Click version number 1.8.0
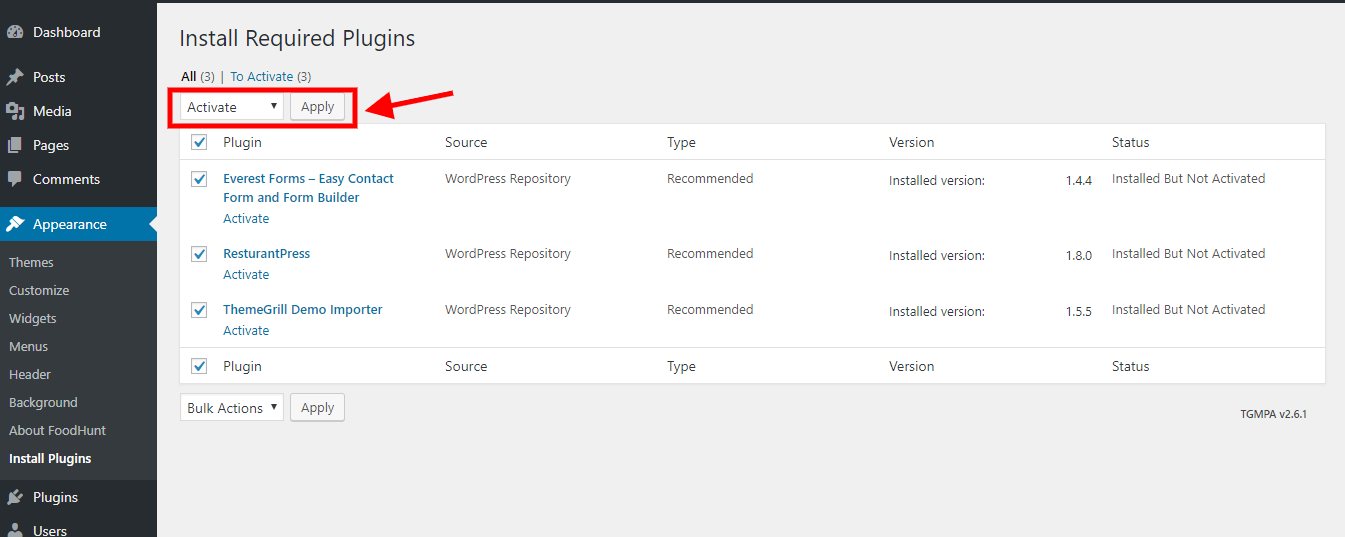The width and height of the screenshot is (1345, 537). click(1079, 255)
